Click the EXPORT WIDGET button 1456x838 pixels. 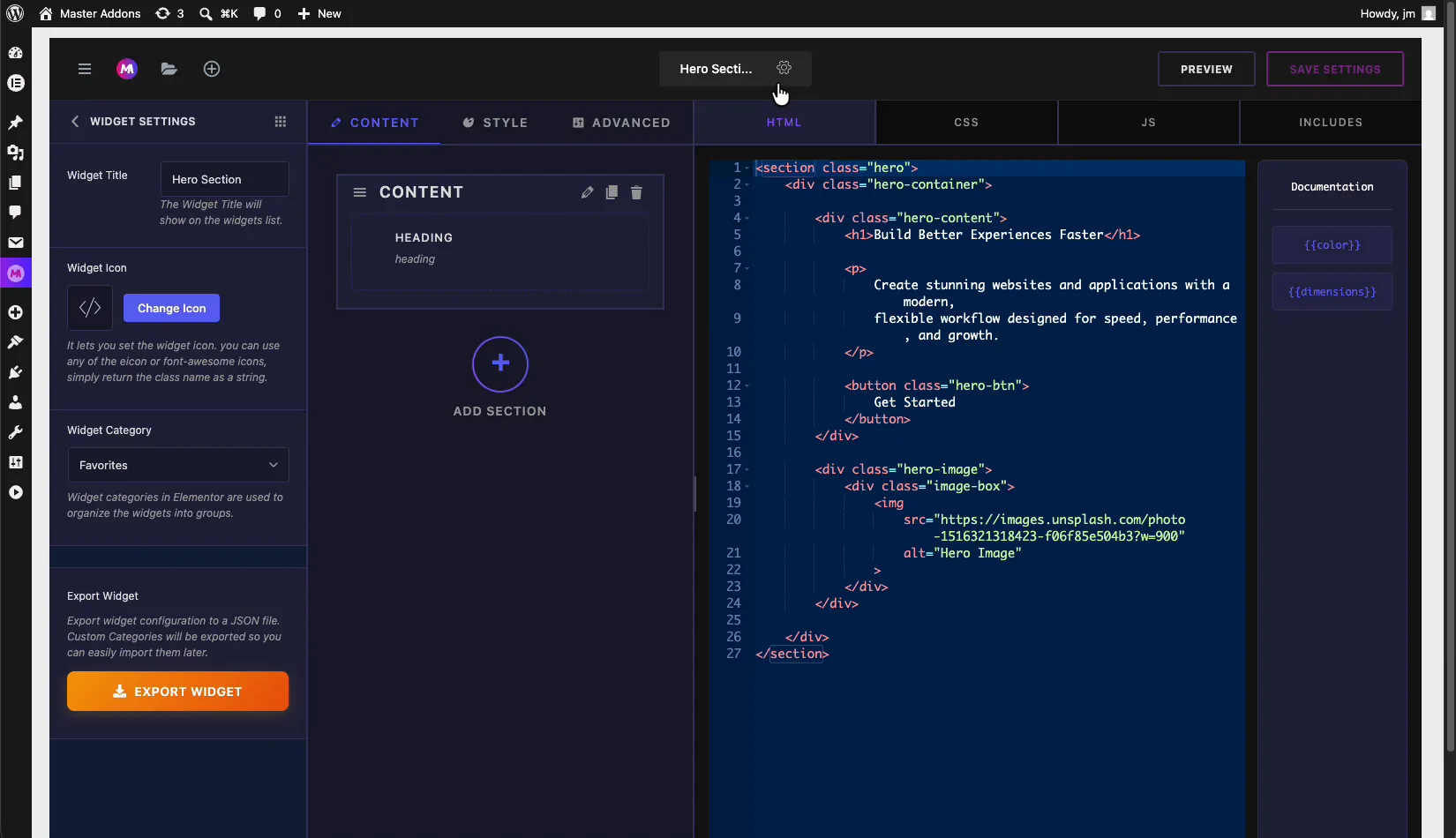[177, 692]
